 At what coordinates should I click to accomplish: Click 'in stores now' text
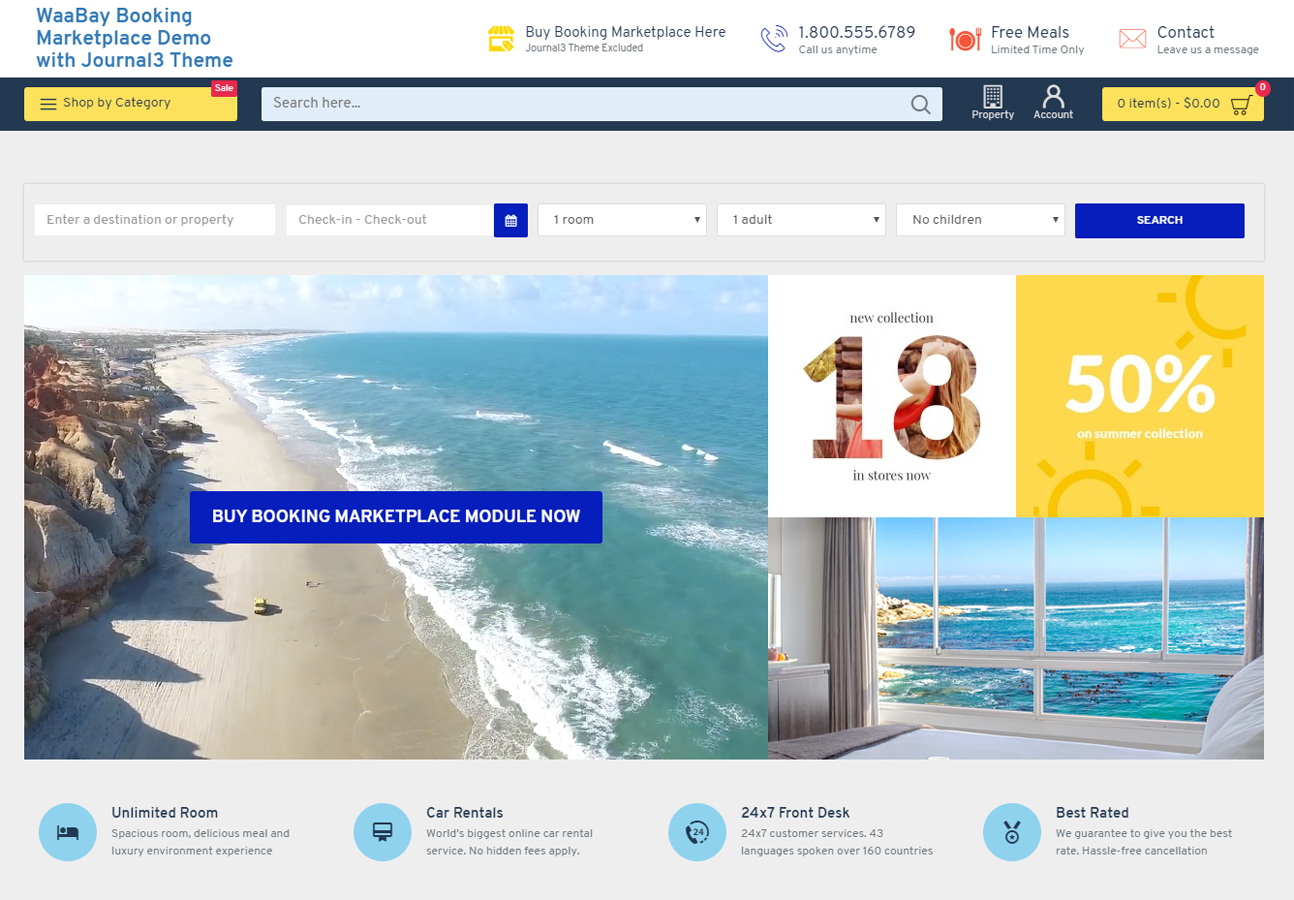pyautogui.click(x=892, y=476)
